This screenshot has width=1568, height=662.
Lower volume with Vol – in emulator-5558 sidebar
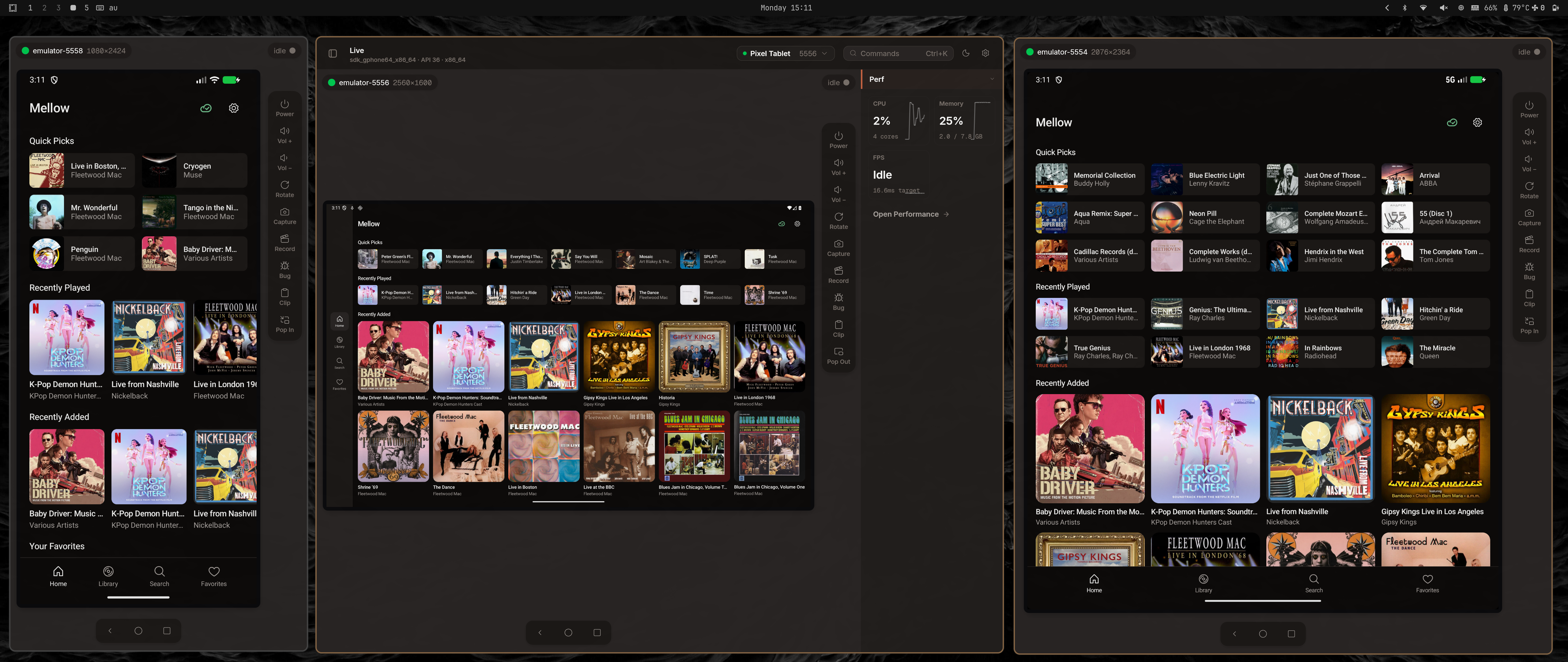(x=284, y=162)
